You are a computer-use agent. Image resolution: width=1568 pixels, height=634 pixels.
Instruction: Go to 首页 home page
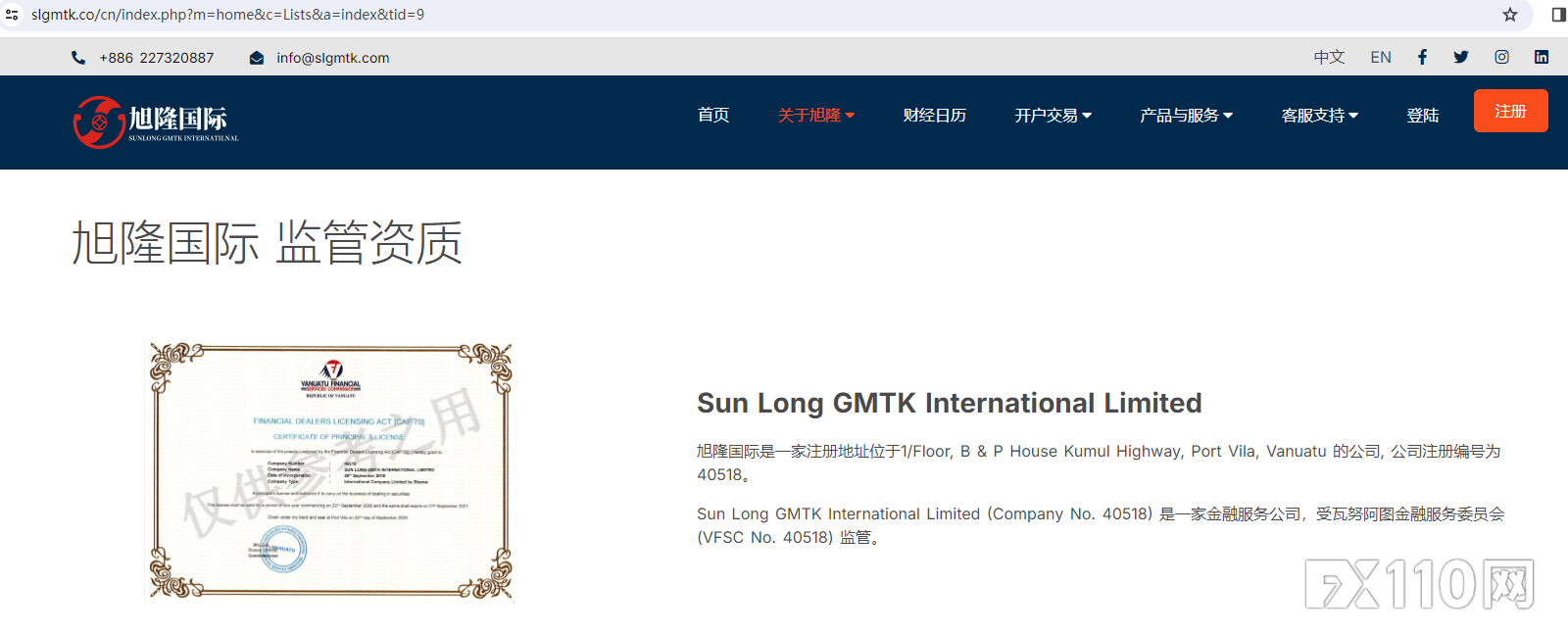(x=713, y=115)
